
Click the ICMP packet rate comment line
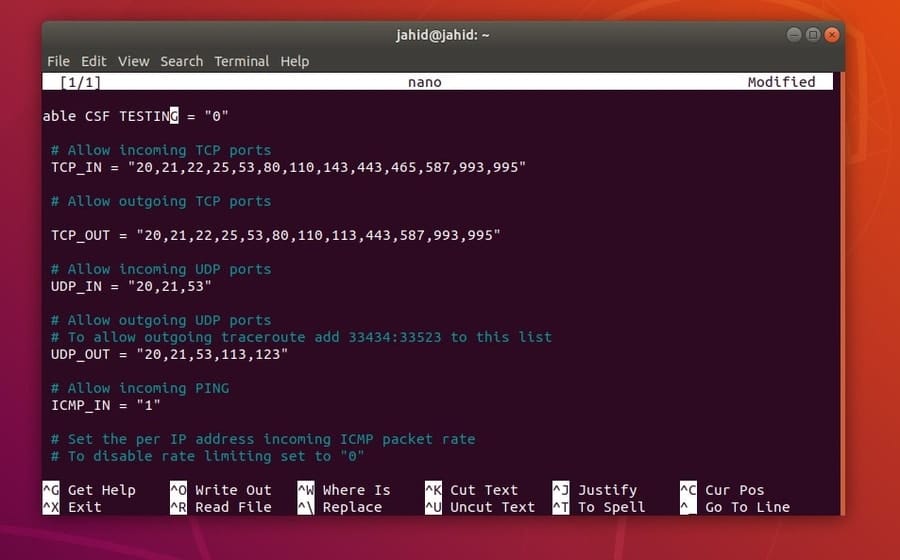click(263, 439)
